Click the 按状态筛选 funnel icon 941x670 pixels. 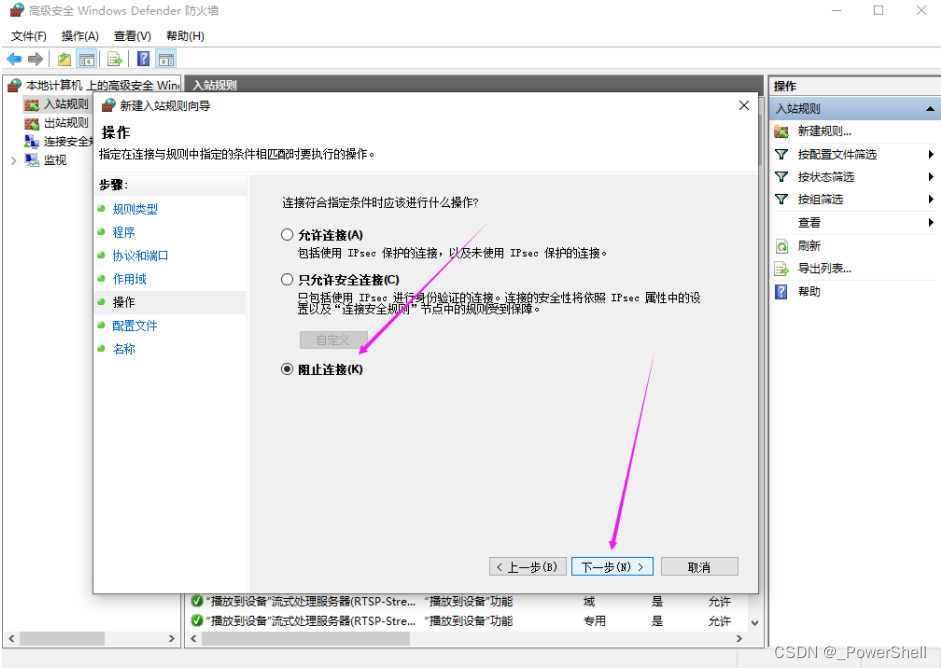781,177
